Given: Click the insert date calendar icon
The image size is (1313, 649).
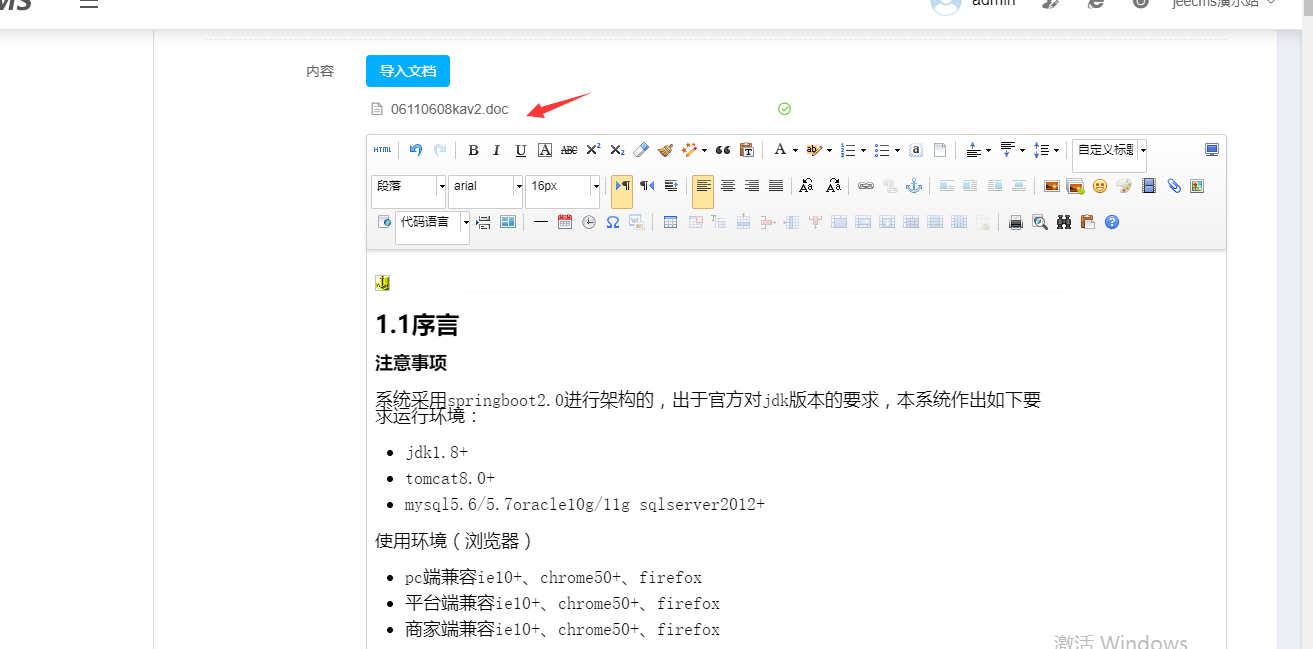Looking at the screenshot, I should (565, 222).
